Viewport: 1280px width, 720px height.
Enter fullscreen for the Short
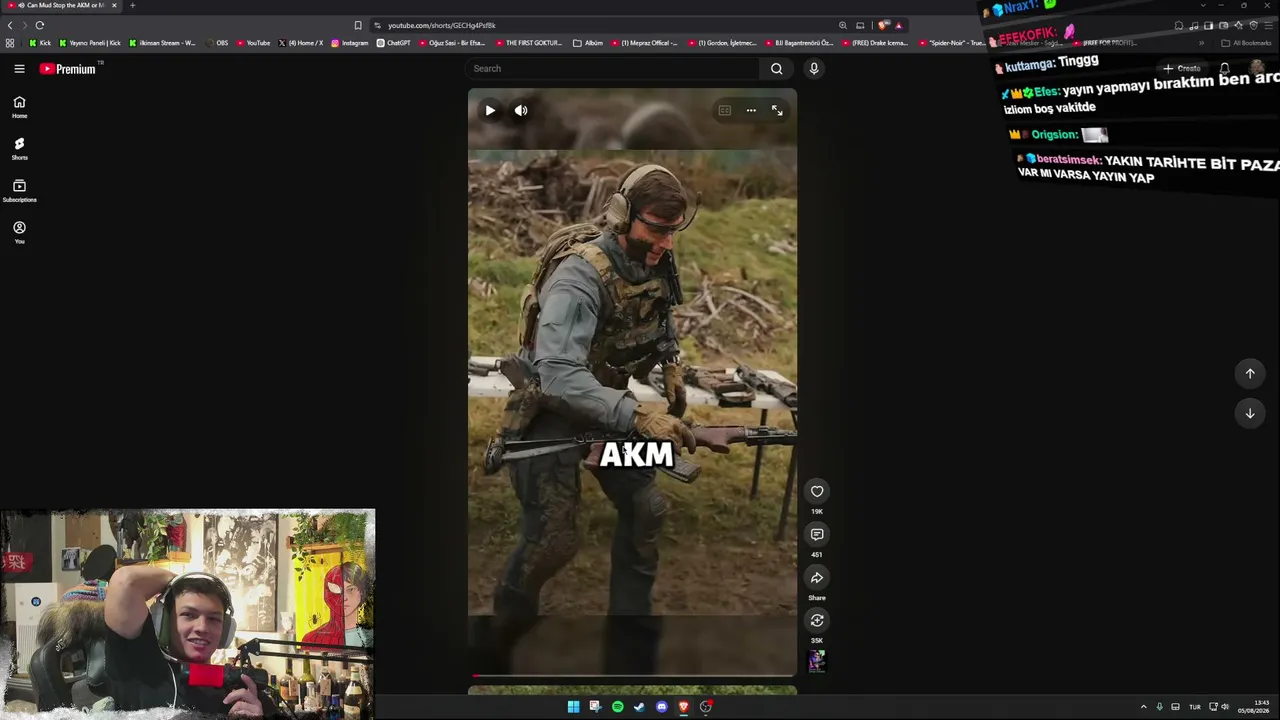click(x=777, y=111)
